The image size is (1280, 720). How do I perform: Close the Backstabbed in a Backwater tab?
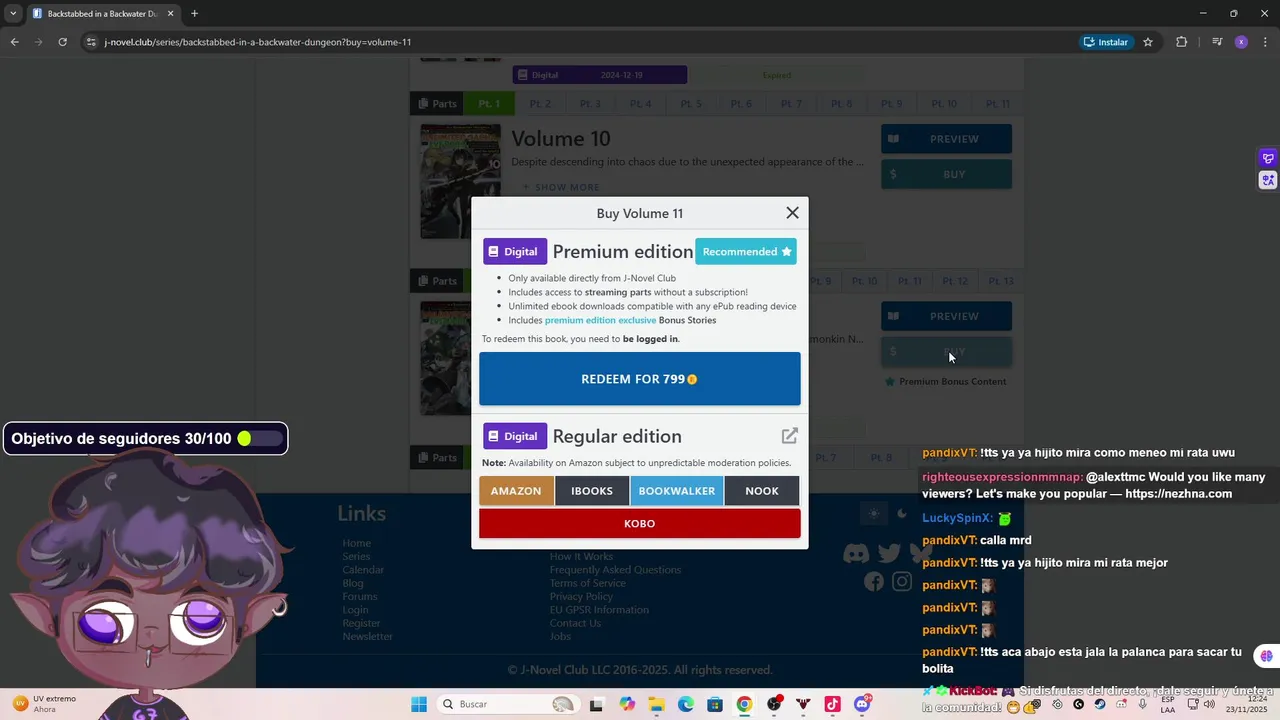click(x=170, y=14)
